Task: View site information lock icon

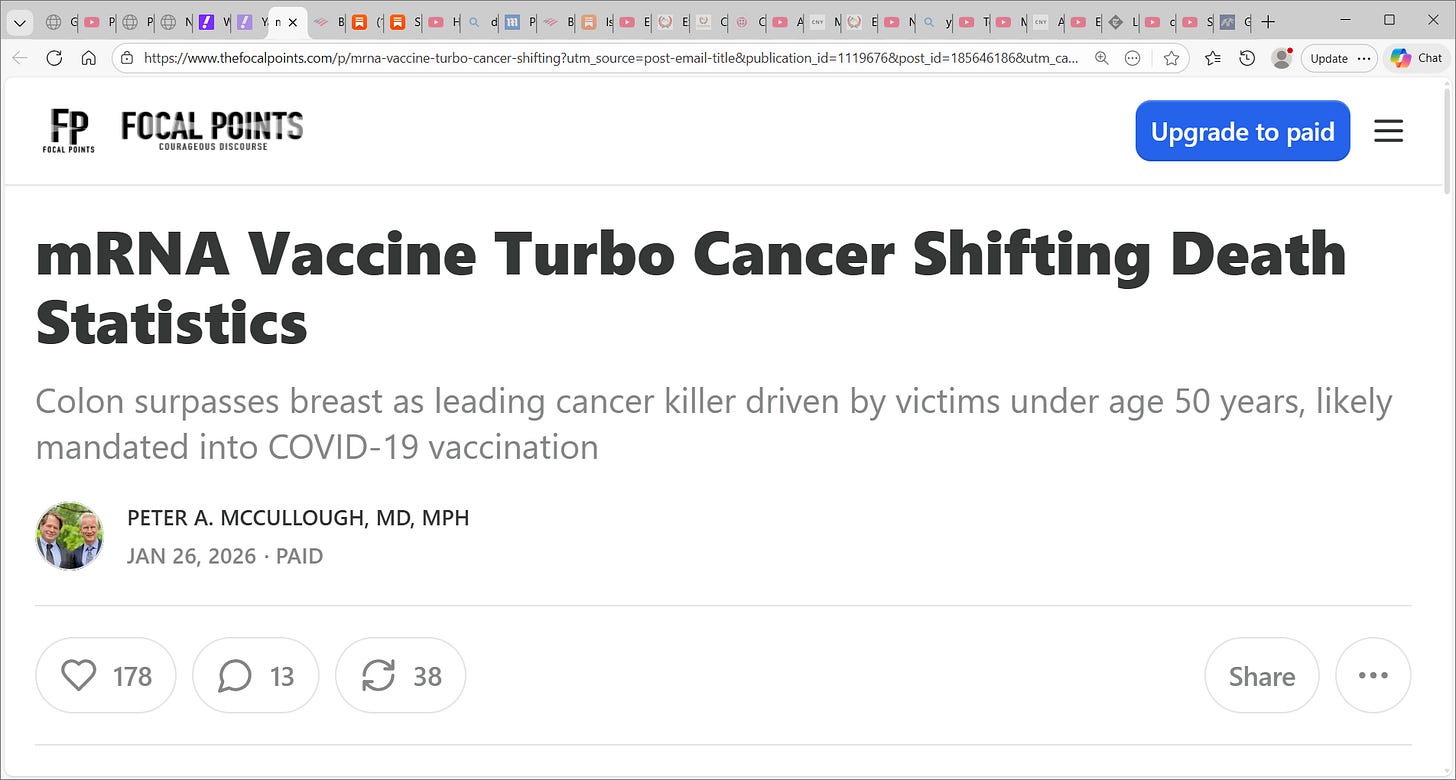Action: click(x=127, y=58)
